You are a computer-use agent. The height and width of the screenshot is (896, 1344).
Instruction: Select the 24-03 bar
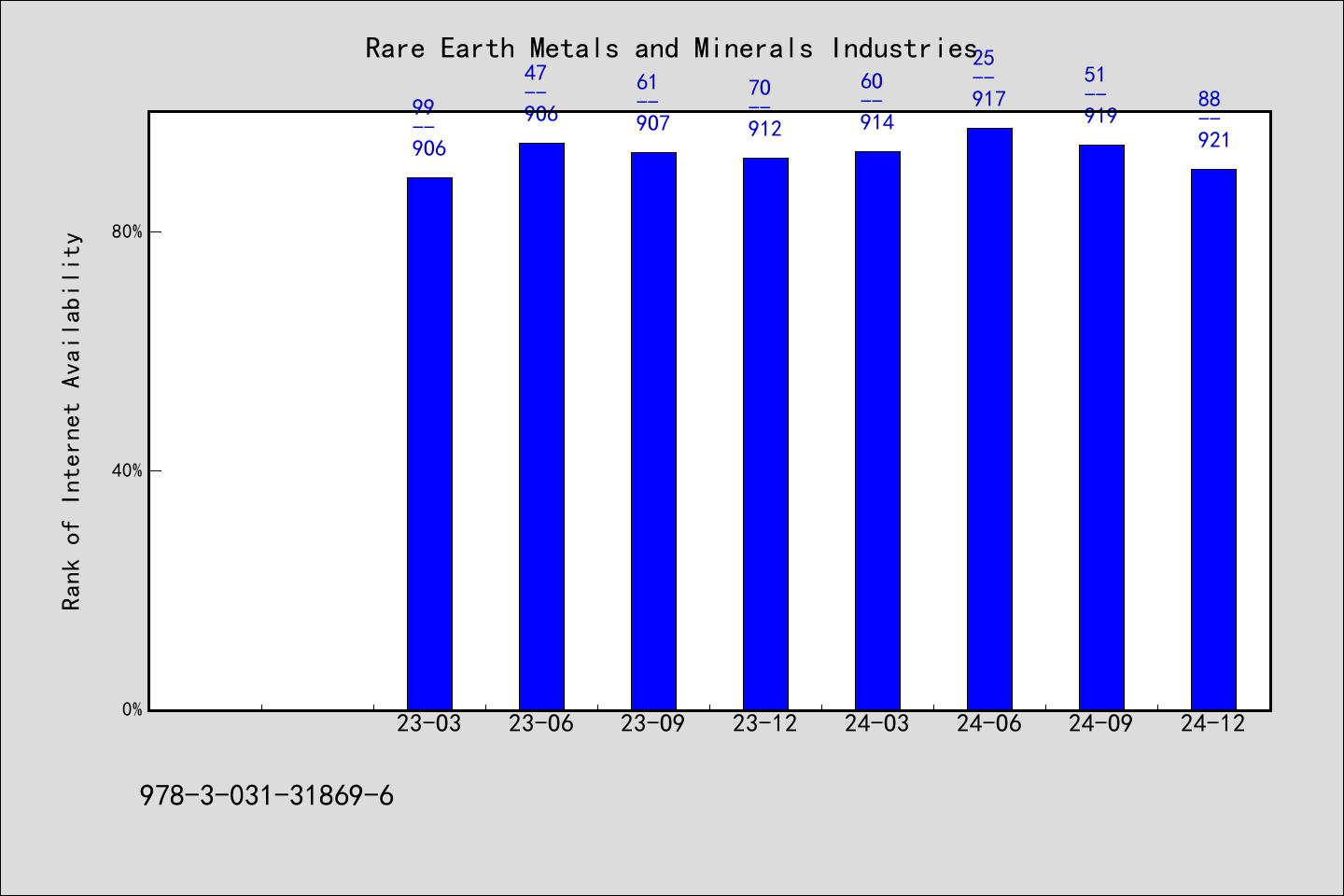(877, 430)
